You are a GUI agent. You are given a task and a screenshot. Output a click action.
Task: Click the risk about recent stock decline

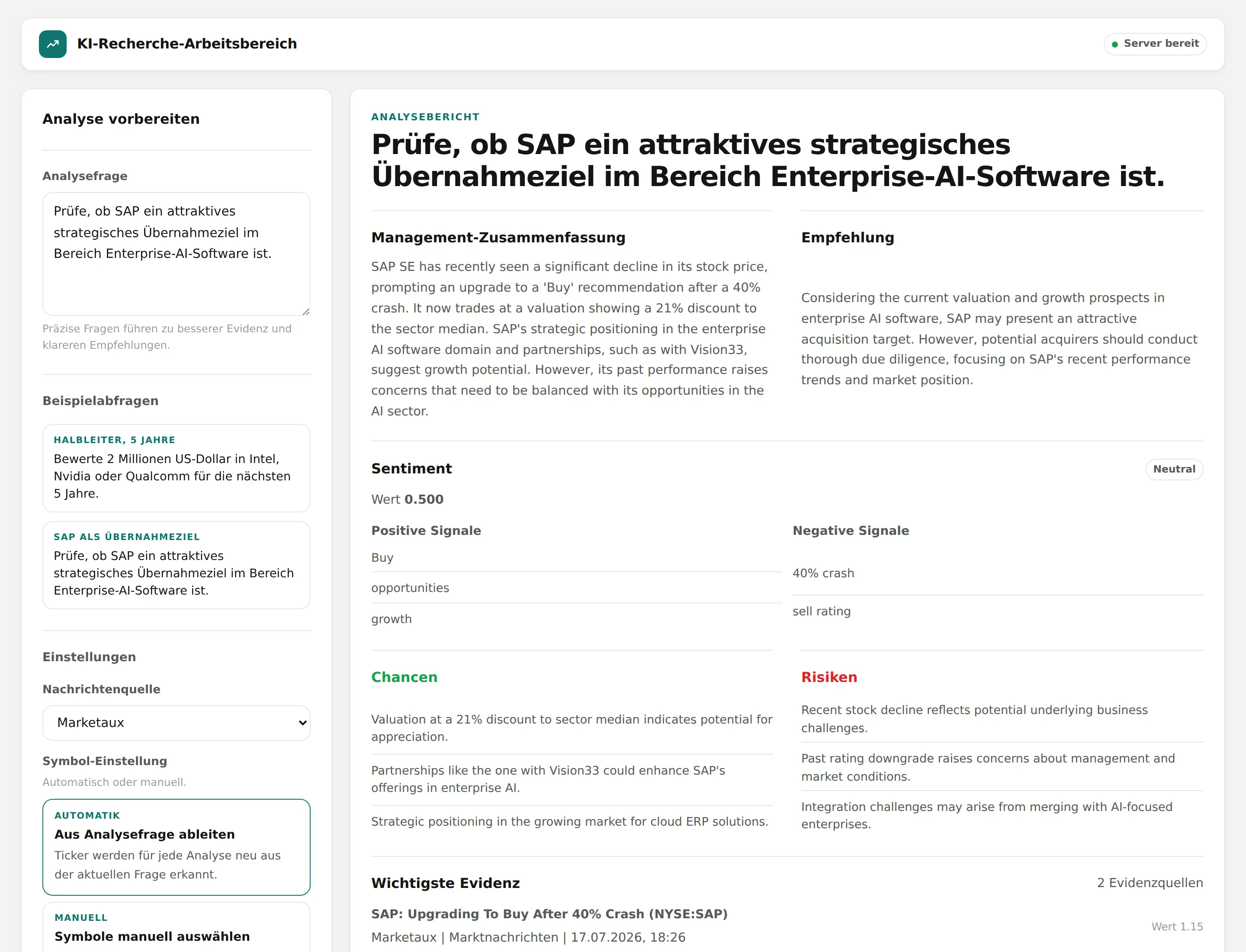tap(1002, 718)
